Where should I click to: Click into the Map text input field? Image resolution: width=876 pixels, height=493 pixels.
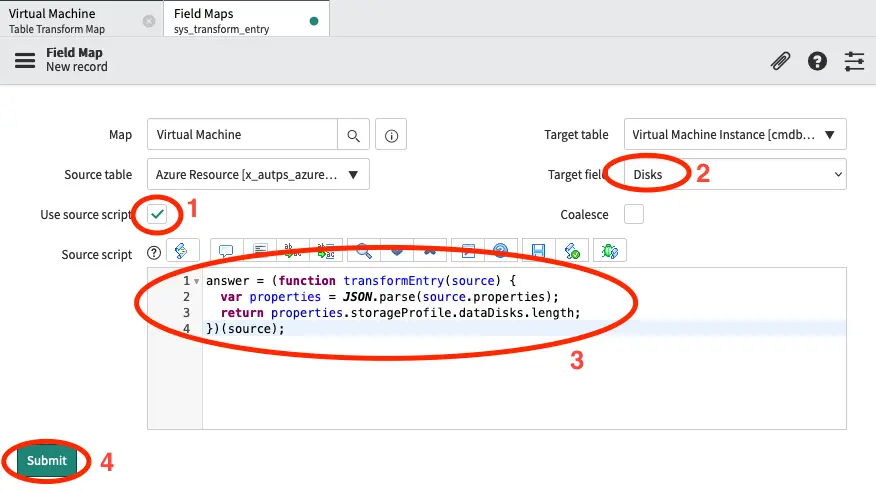tap(242, 135)
